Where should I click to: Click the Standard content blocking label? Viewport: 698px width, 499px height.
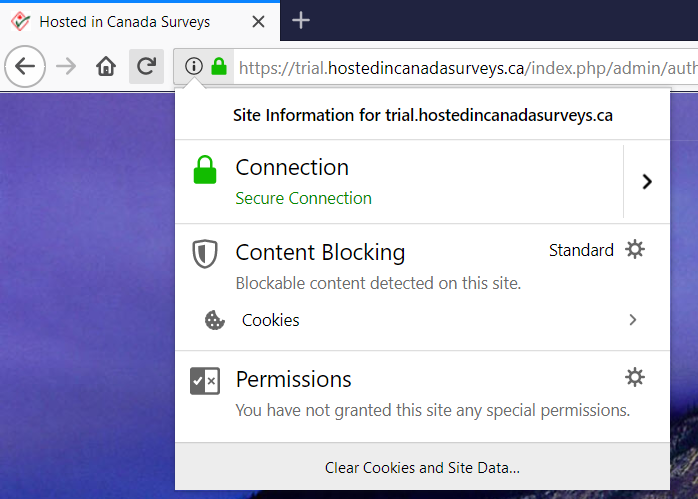[581, 250]
